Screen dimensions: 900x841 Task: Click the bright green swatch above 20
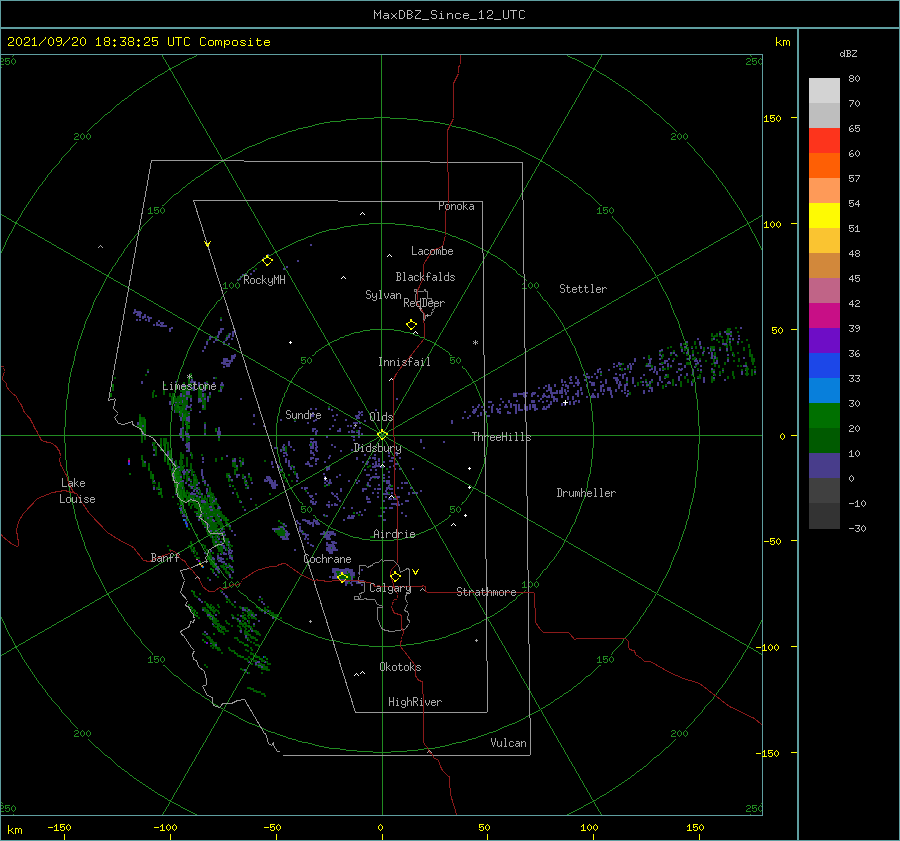click(824, 416)
